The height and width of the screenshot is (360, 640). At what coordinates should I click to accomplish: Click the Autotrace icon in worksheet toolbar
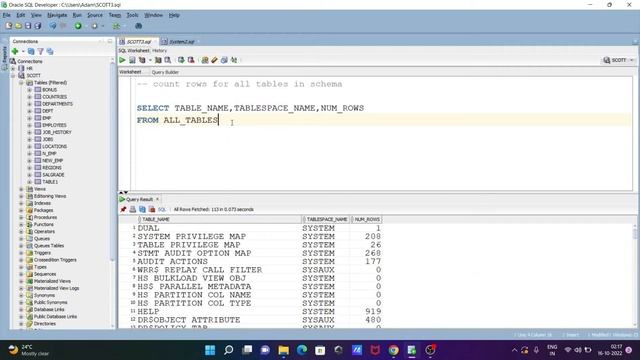158,60
